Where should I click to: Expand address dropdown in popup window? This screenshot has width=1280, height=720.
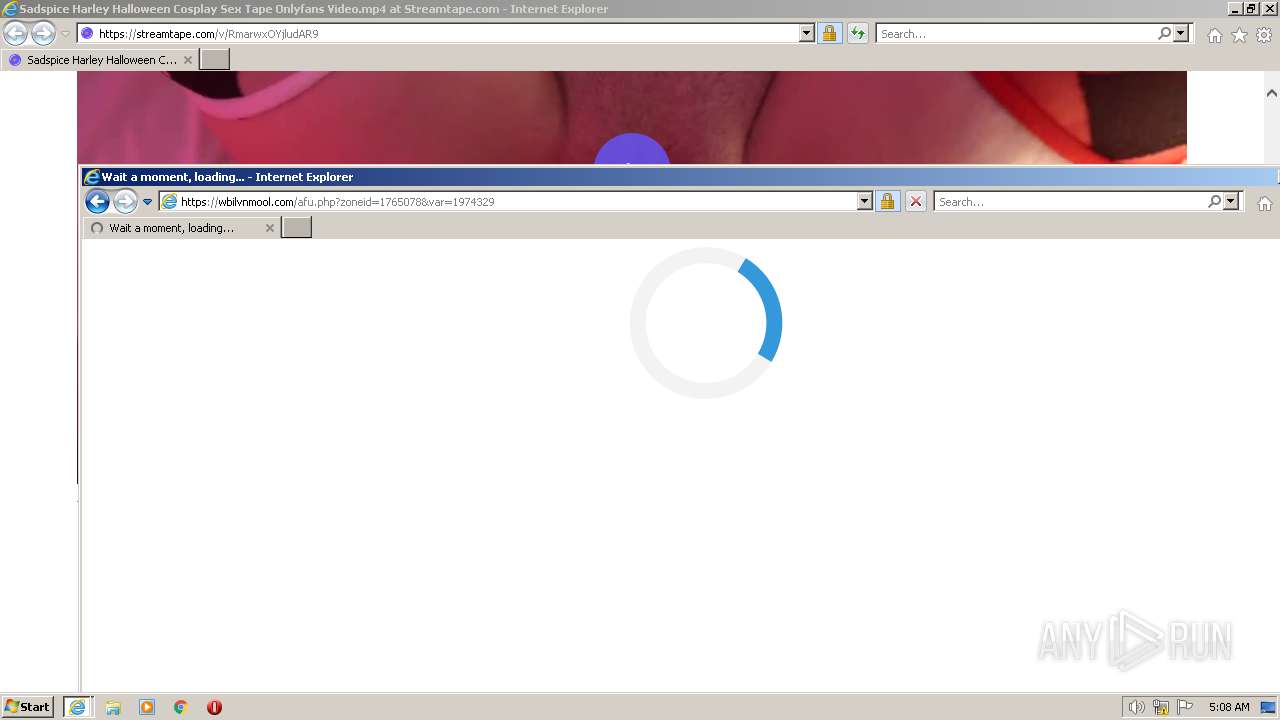click(x=865, y=202)
